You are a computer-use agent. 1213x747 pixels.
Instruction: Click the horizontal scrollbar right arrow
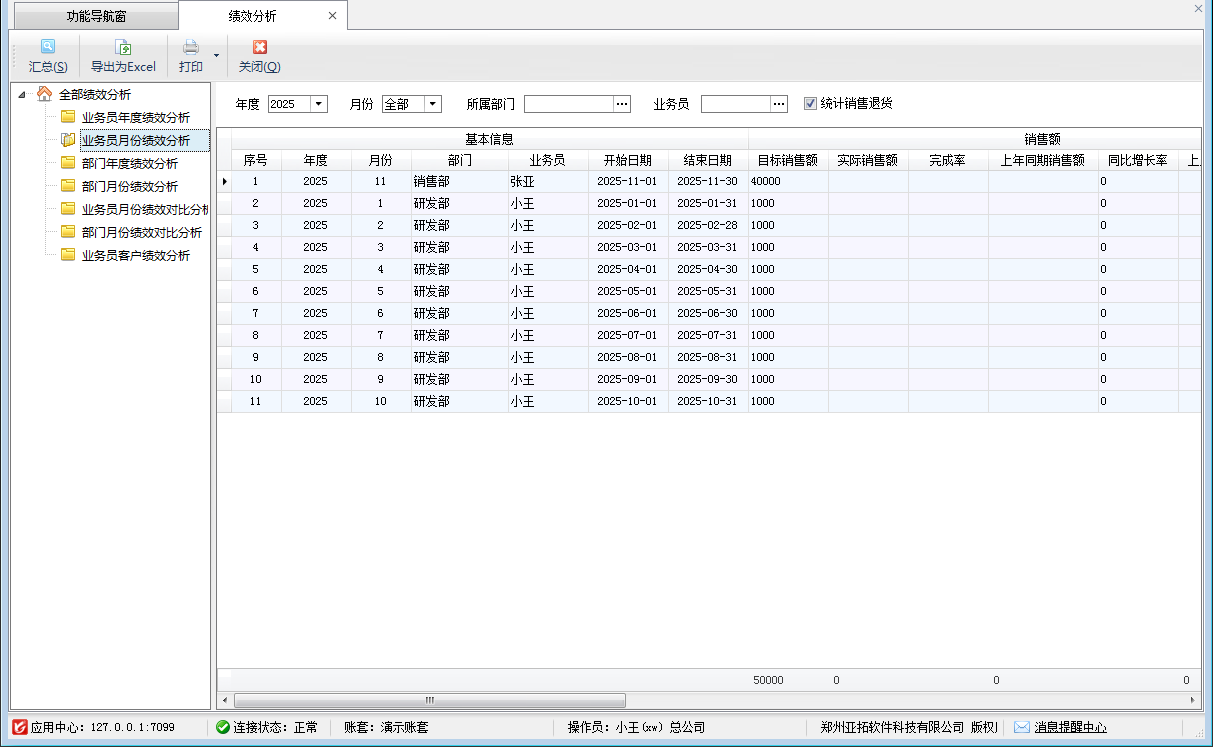(1192, 700)
